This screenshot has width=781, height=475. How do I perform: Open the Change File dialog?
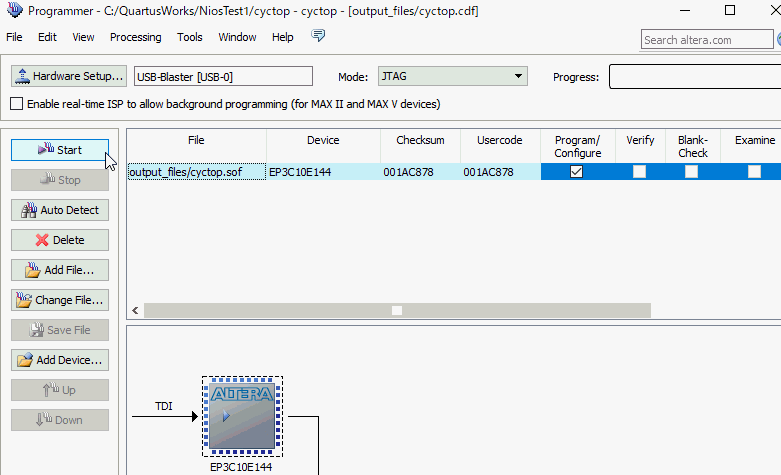60,300
